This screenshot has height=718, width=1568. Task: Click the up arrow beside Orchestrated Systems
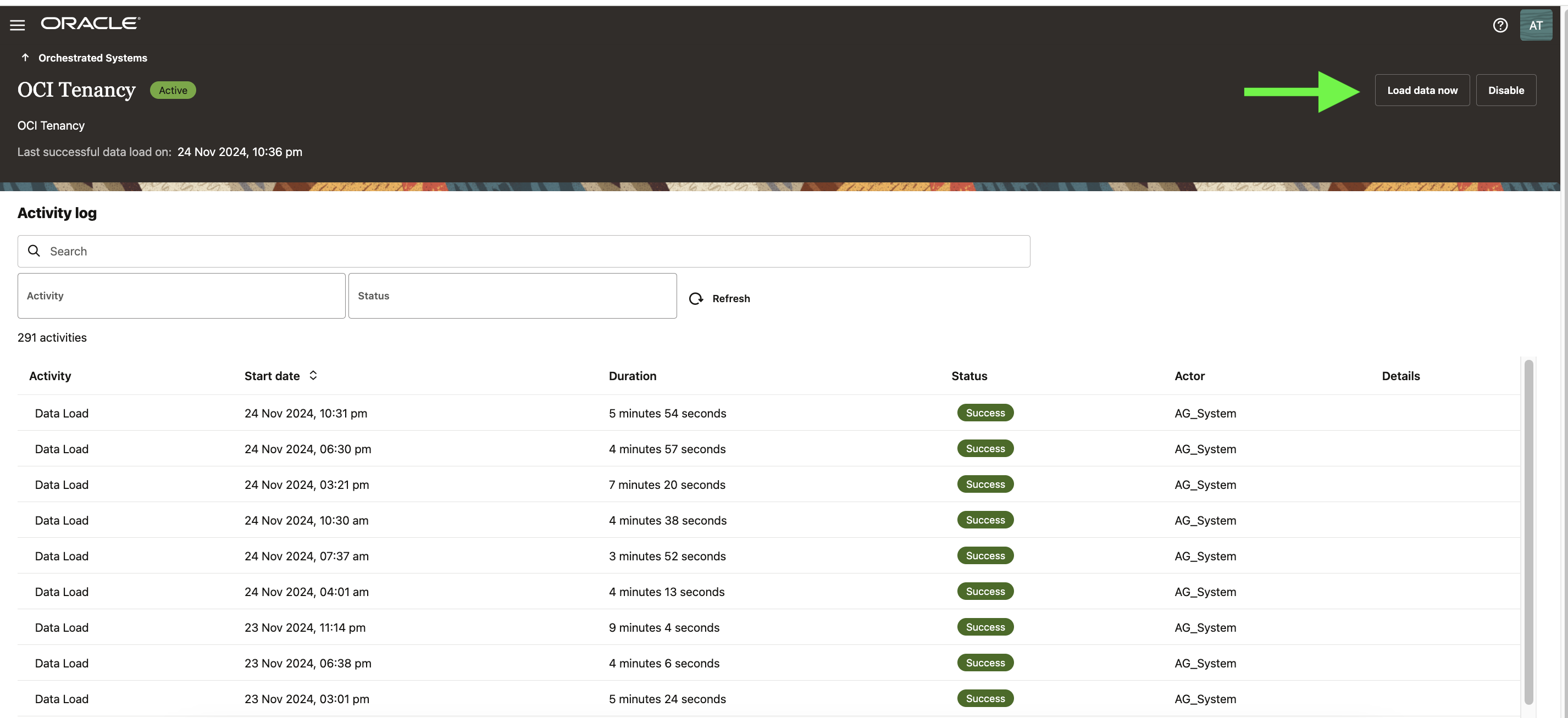25,57
